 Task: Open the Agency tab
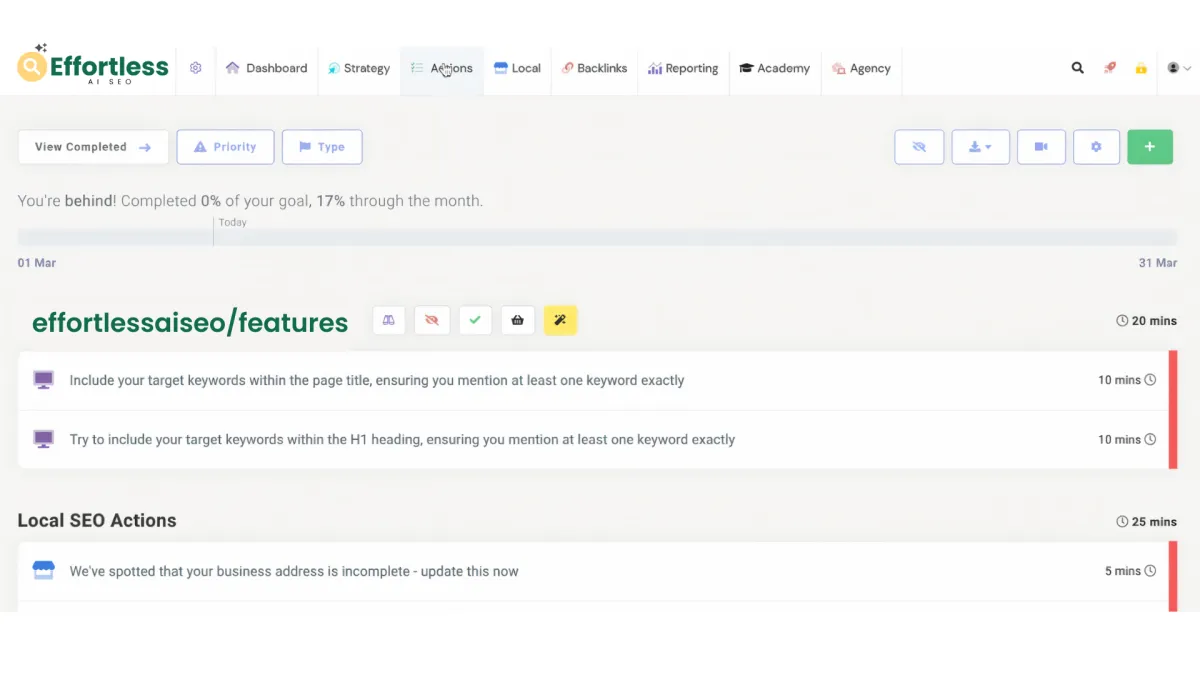pyautogui.click(x=861, y=68)
